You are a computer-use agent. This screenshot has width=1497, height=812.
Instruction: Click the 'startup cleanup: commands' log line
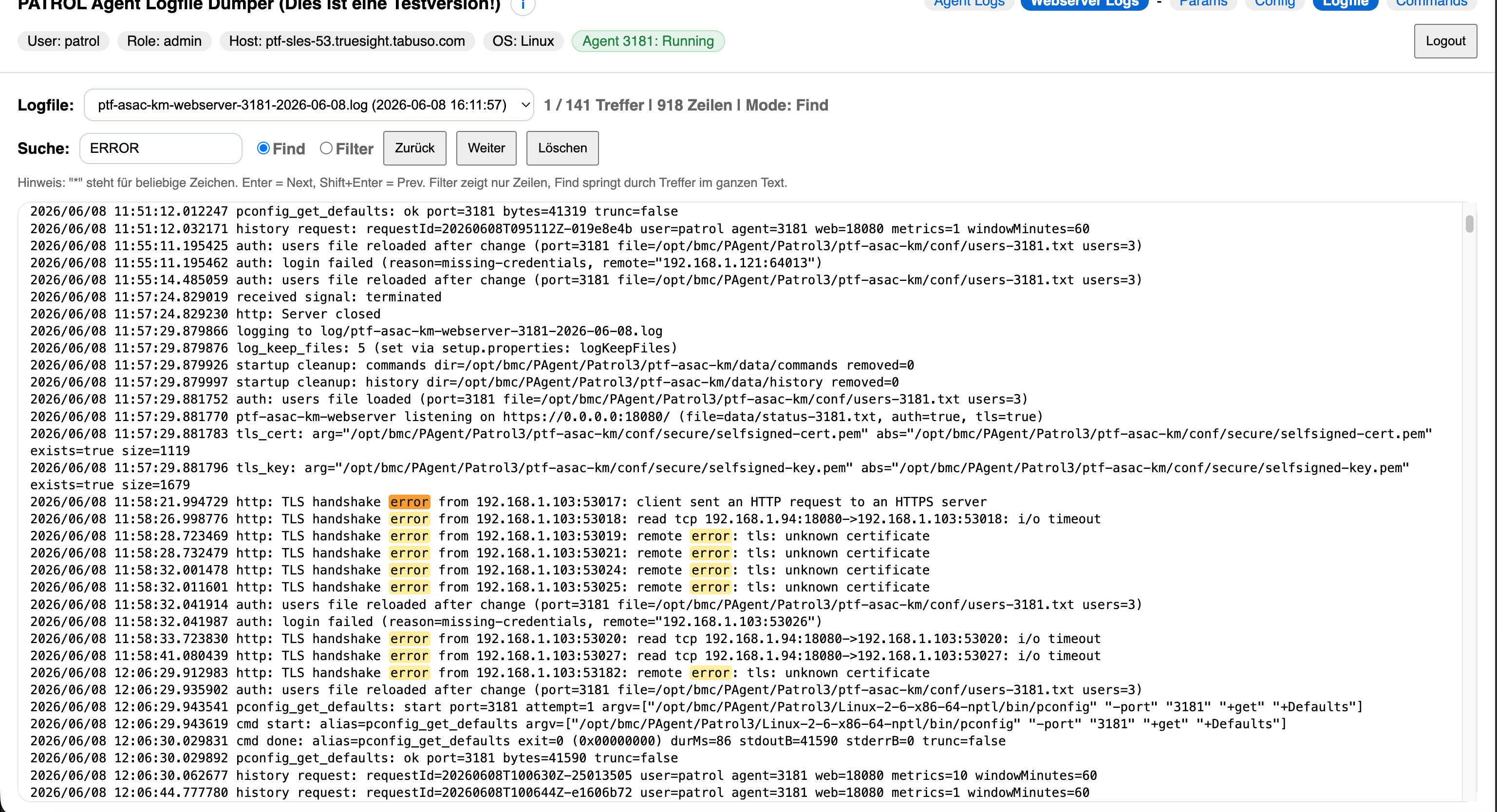[x=472, y=365]
